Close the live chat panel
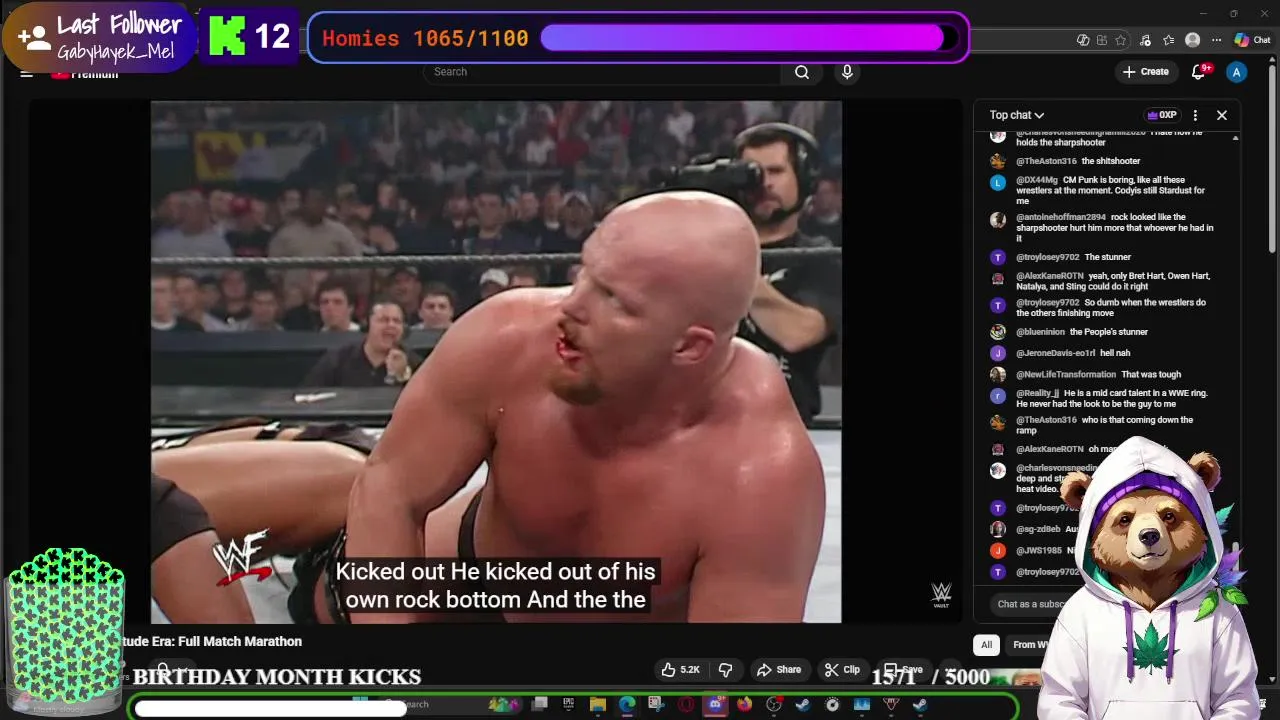Screen dimensions: 1280x720 (x=1221, y=115)
